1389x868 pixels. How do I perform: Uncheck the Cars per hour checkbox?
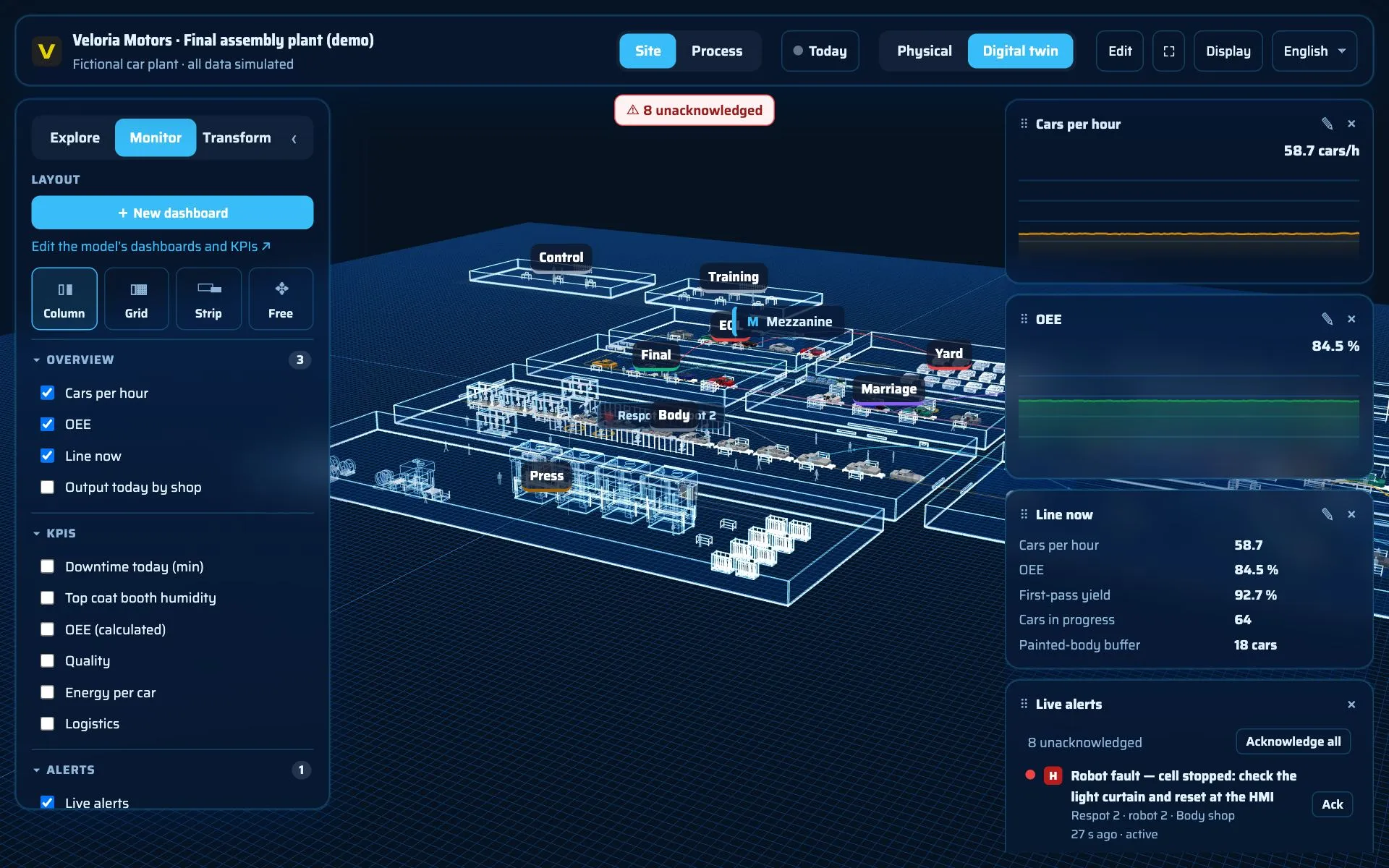click(x=47, y=393)
